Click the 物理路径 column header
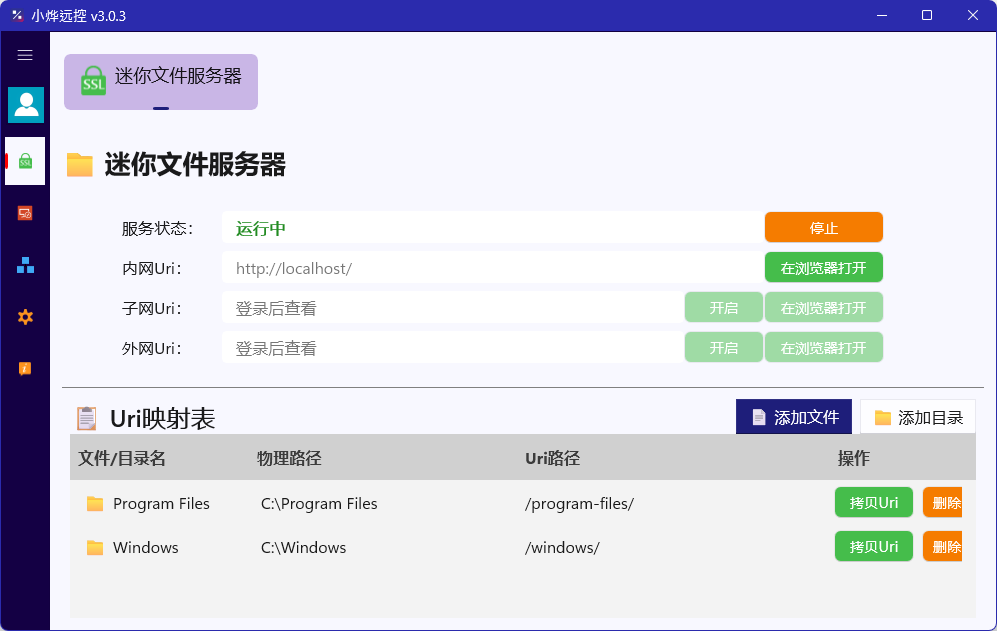The height and width of the screenshot is (631, 997). click(289, 458)
